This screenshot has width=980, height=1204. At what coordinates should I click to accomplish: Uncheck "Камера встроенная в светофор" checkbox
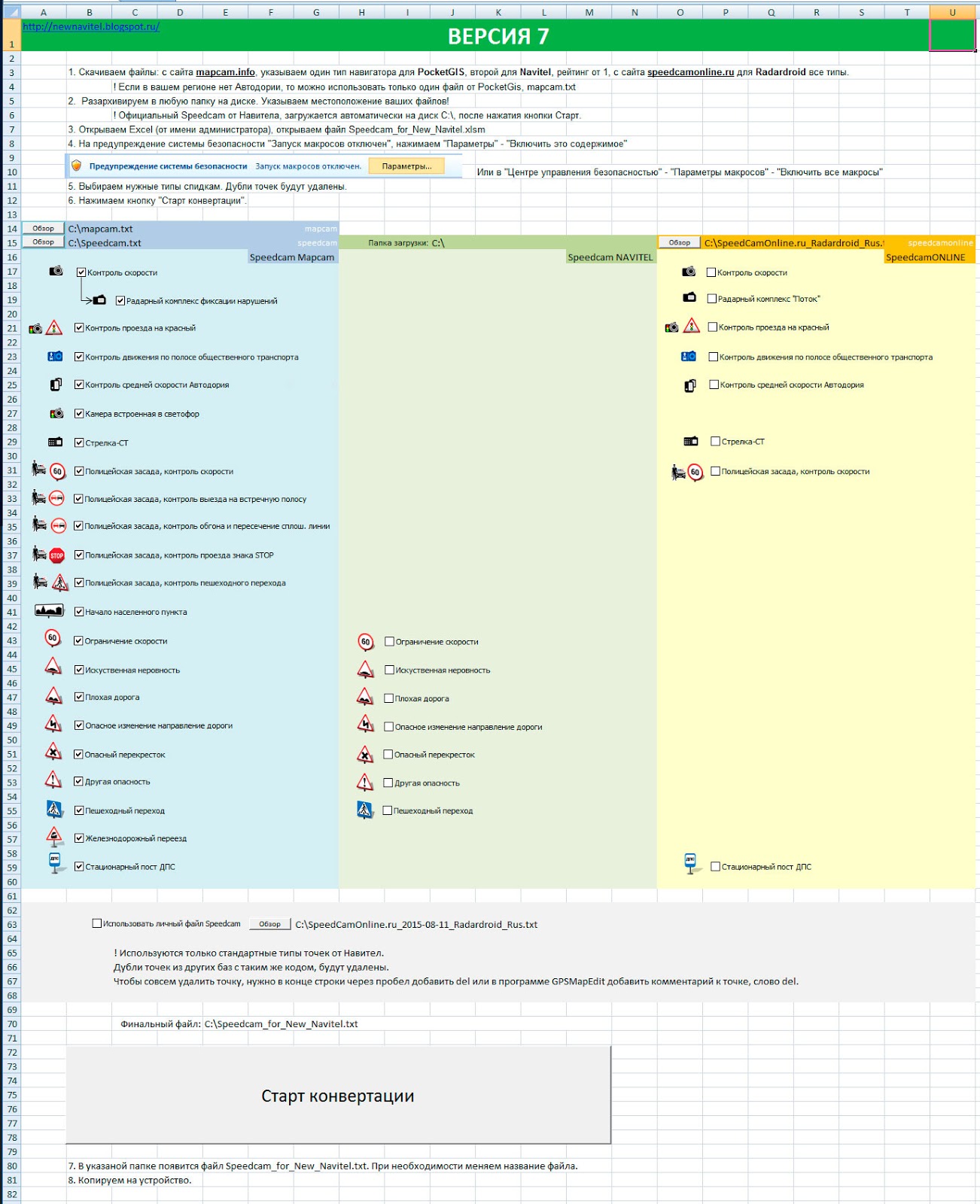(79, 414)
